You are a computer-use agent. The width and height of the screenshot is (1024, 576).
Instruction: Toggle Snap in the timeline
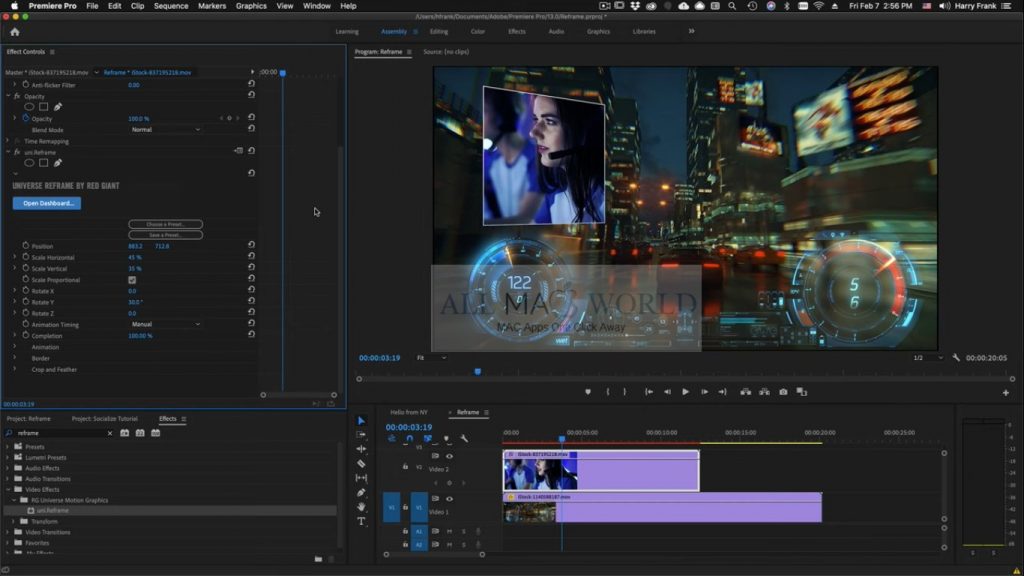(409, 439)
